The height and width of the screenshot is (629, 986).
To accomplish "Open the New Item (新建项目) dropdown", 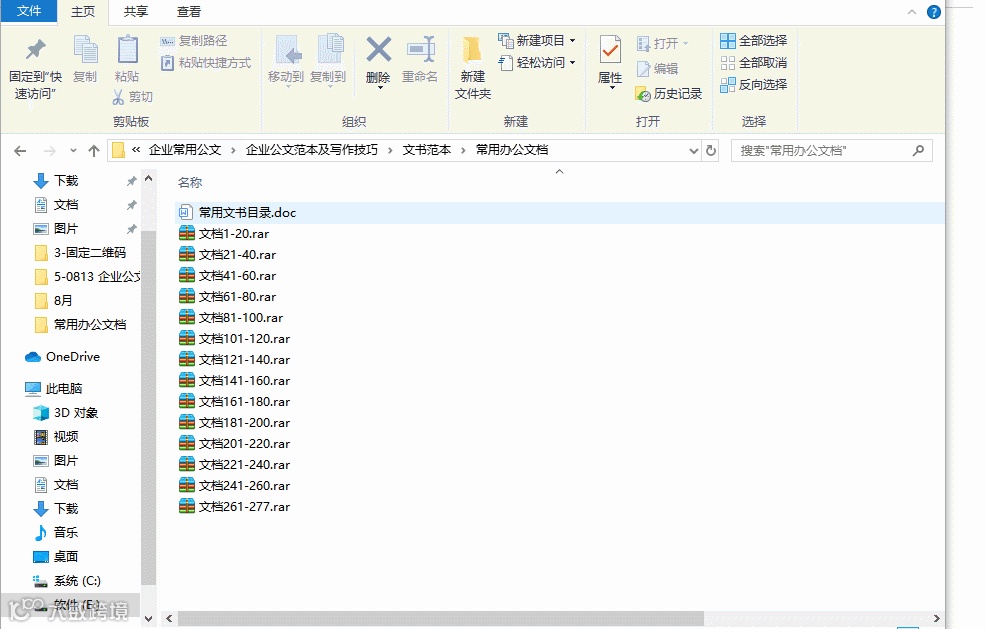I will 537,41.
